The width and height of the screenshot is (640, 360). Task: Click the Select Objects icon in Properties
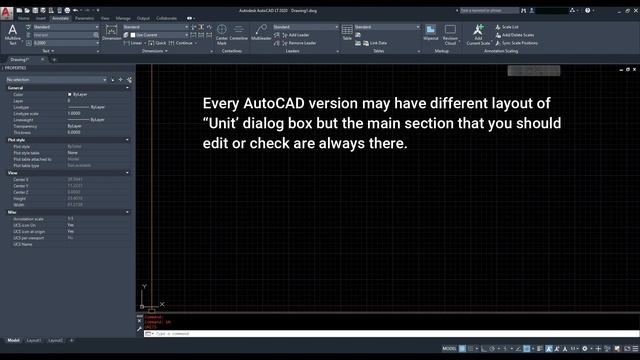(x=120, y=80)
